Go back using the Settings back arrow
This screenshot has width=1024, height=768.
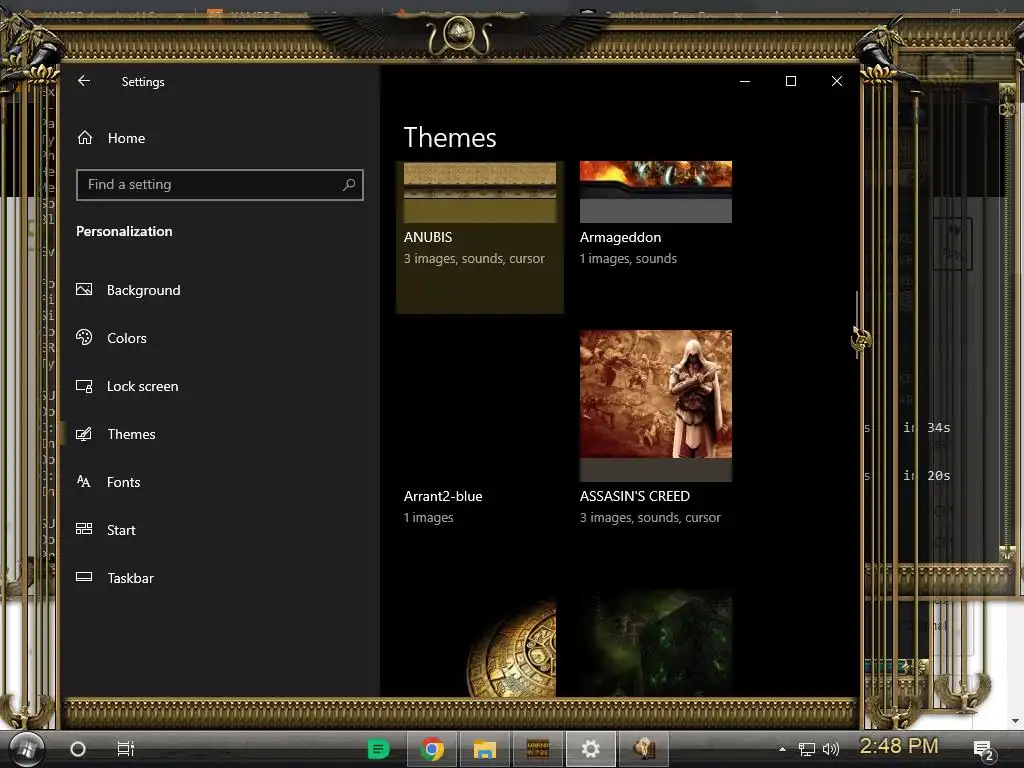(84, 81)
